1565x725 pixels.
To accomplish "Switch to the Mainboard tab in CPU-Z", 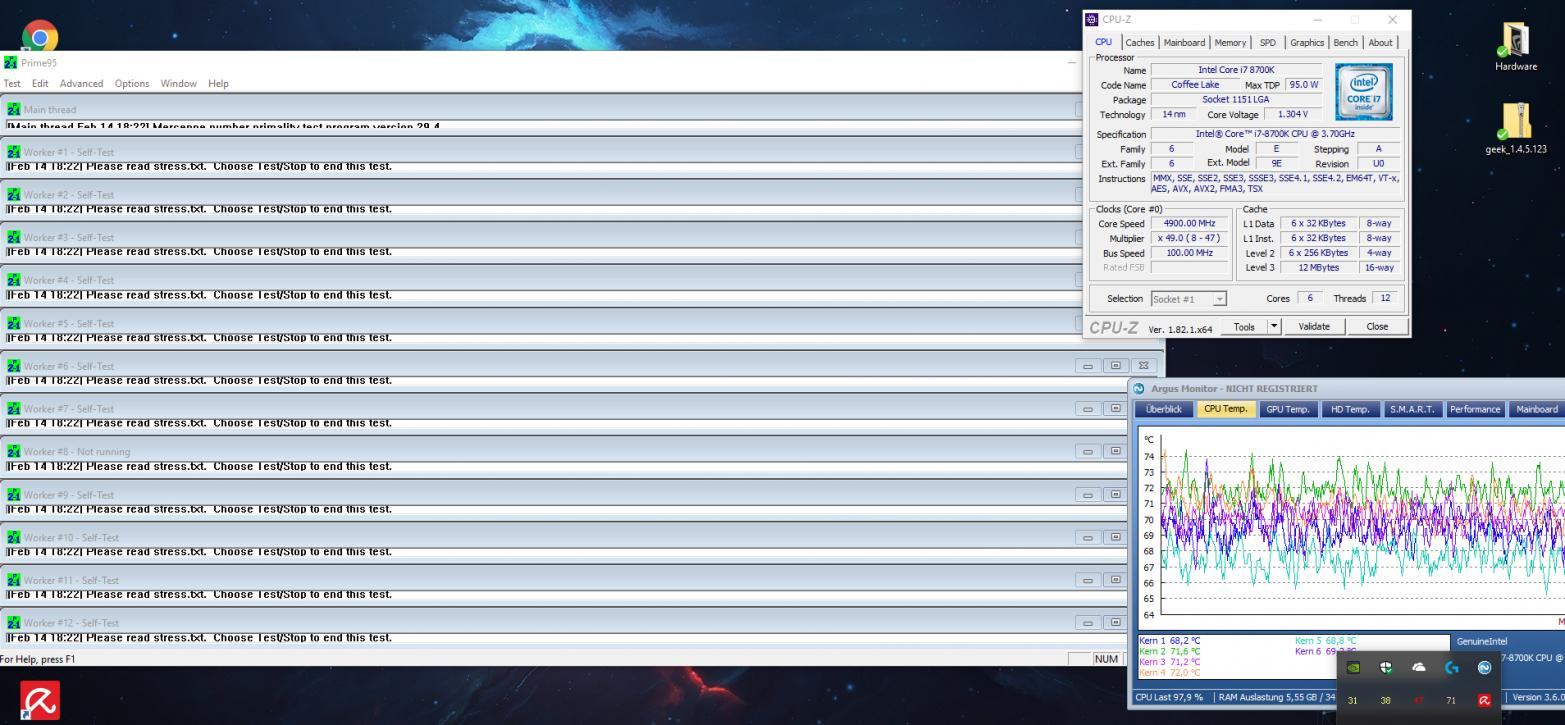I will 1184,42.
